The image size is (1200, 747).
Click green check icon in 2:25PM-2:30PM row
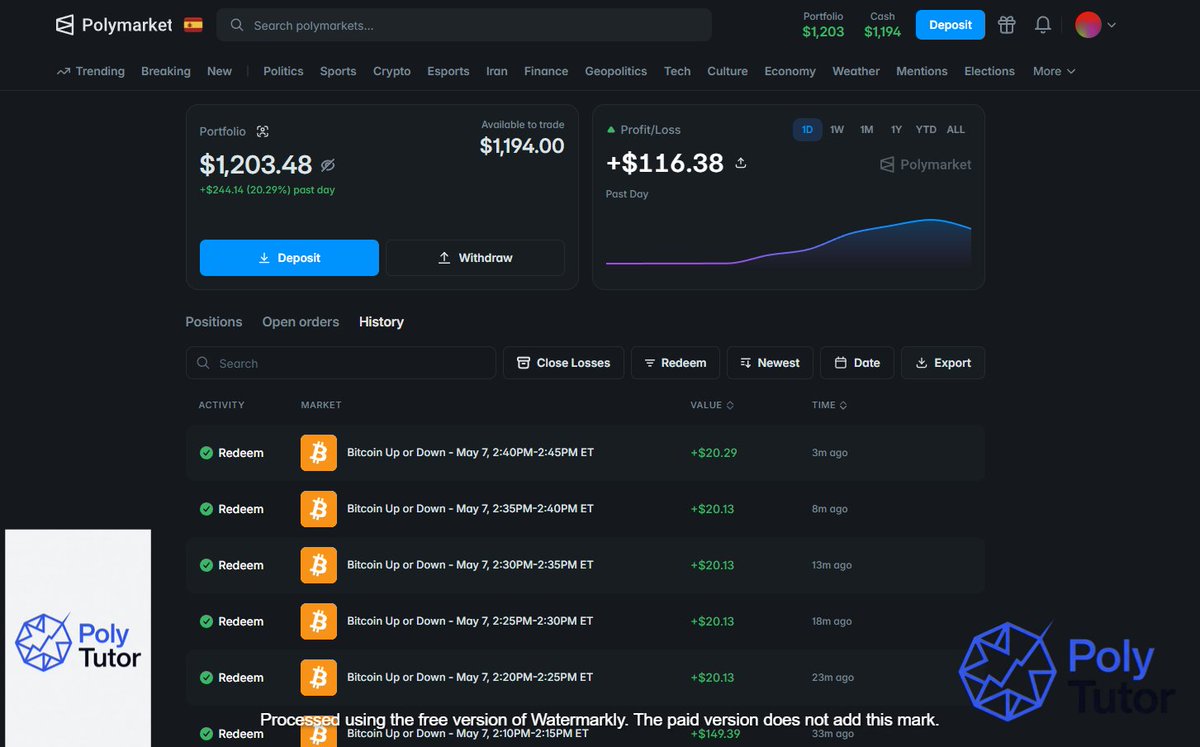click(x=206, y=621)
